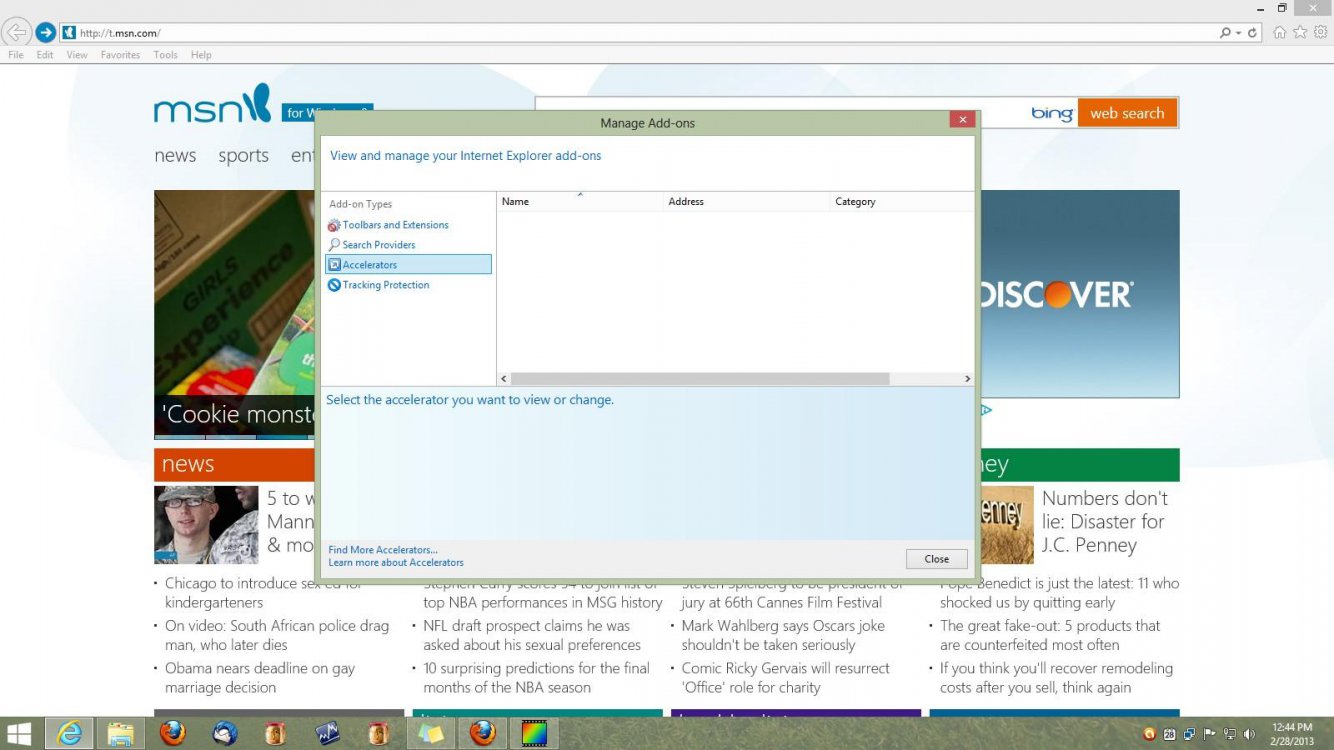Click the address bar search magnifier icon
The width and height of the screenshot is (1334, 750).
1225,33
